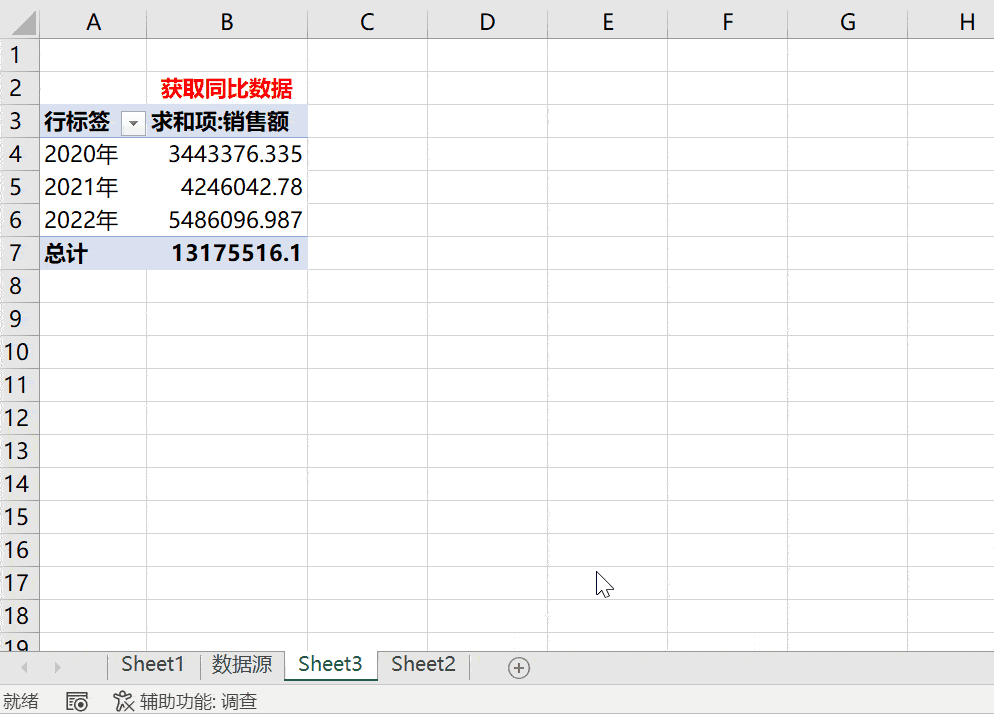The image size is (994, 714).
Task: Switch to Sheet1 tab
Action: (x=153, y=664)
